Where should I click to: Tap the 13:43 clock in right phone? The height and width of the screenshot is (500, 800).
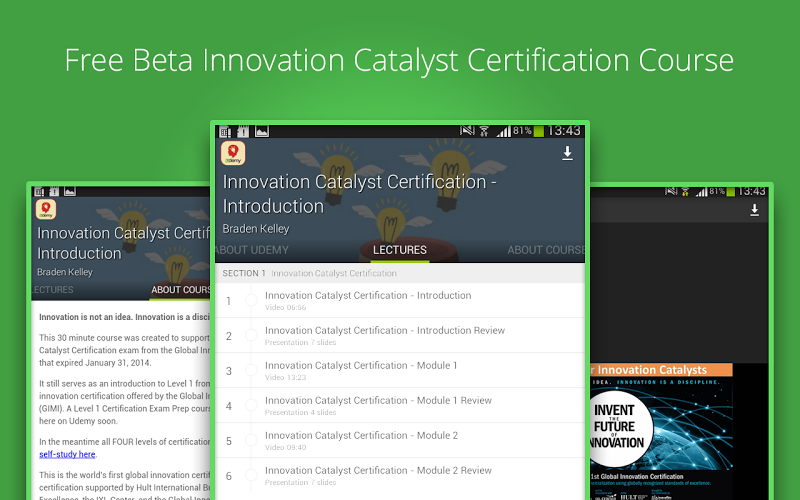click(x=752, y=191)
